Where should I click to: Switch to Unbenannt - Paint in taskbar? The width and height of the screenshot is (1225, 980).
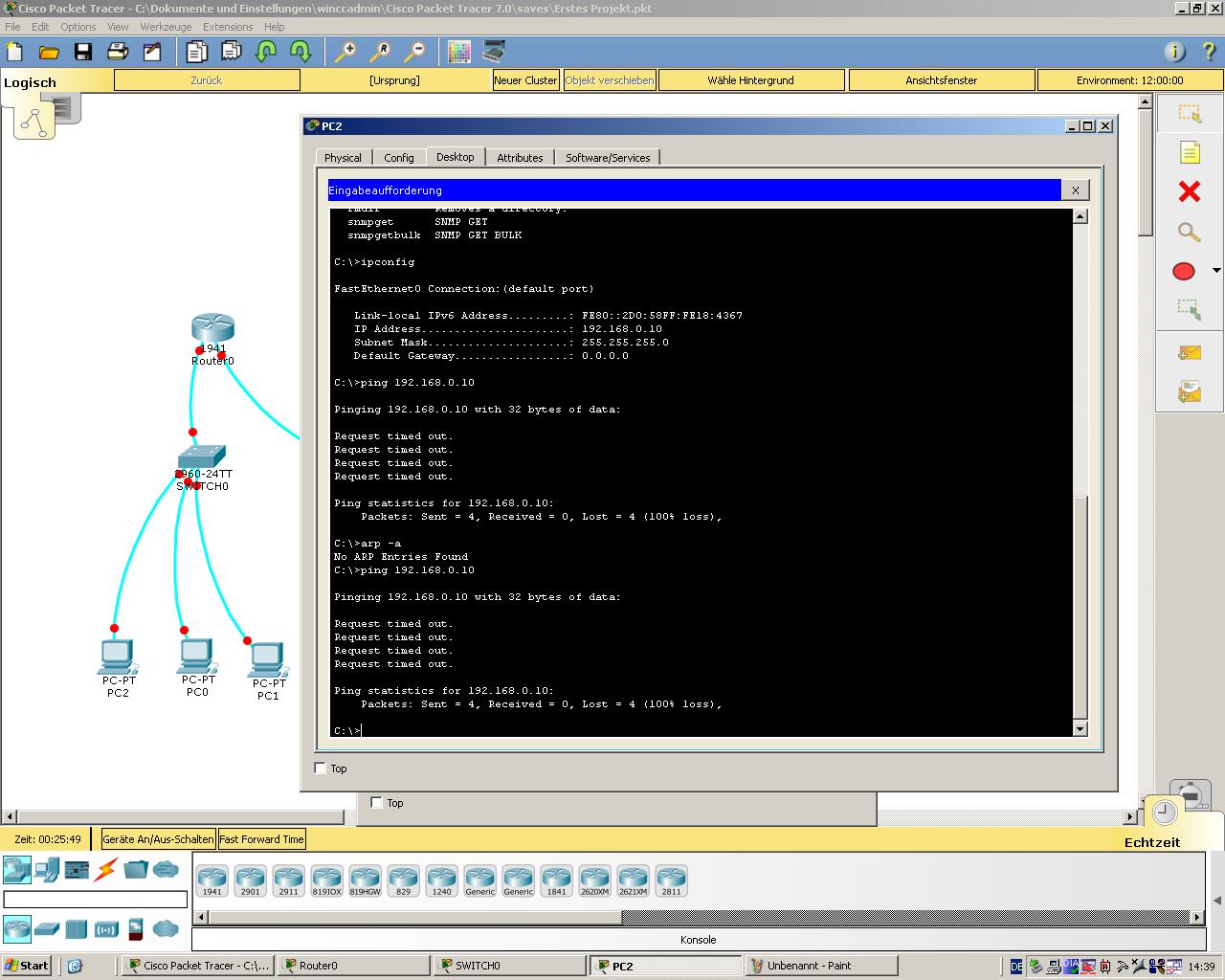[821, 966]
